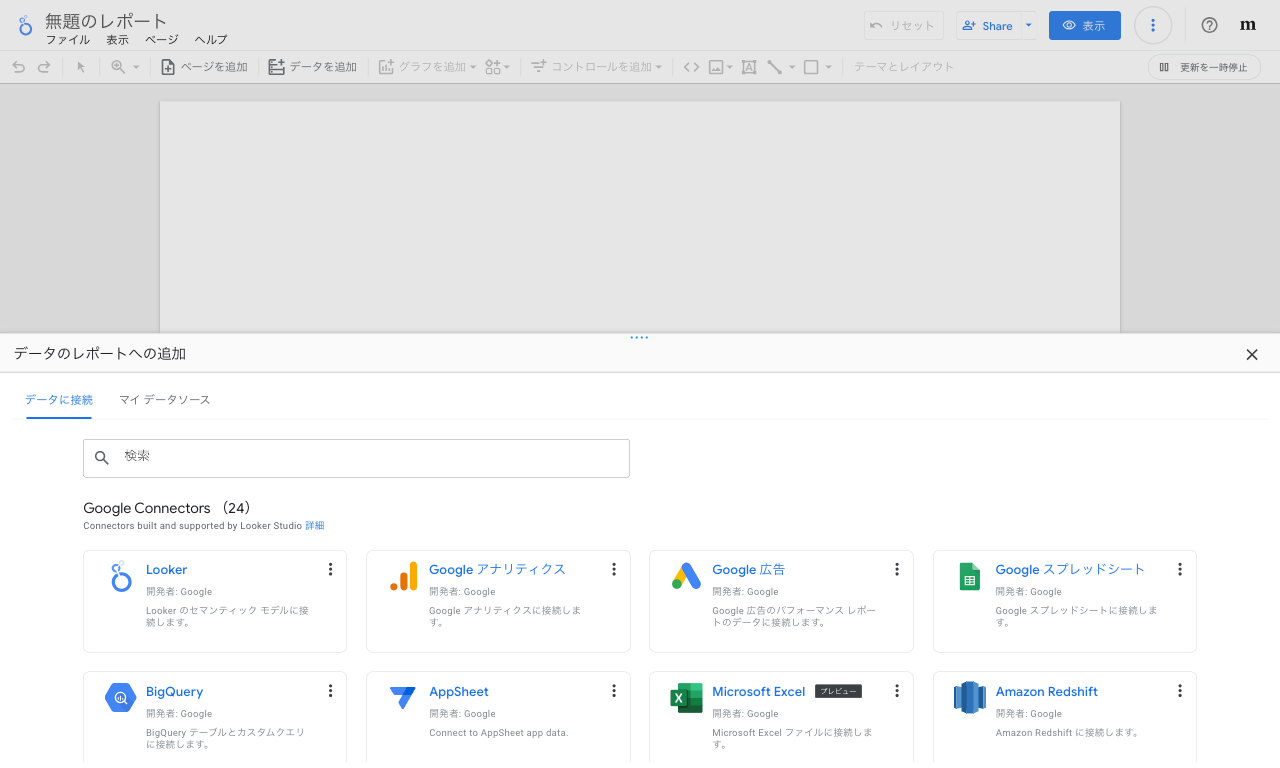This screenshot has width=1280, height=768.
Task: Click the リセット button
Action: click(903, 26)
